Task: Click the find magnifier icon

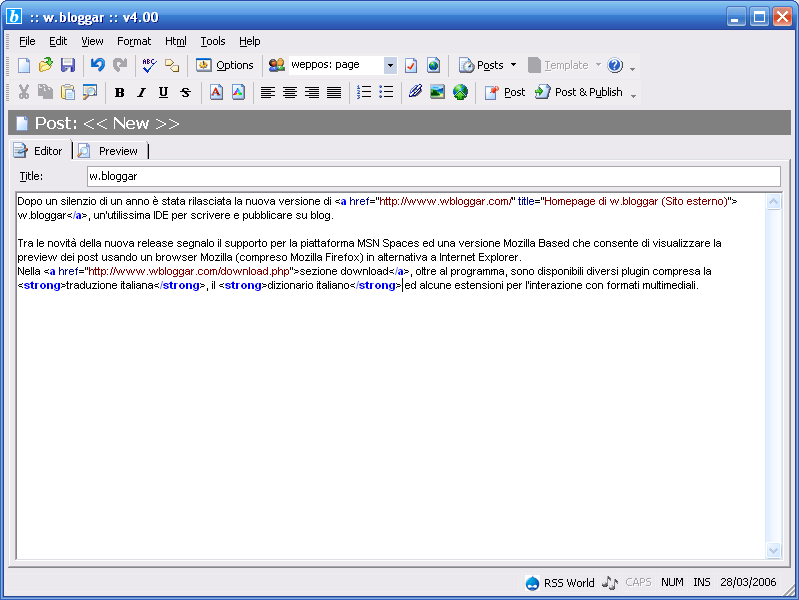Action: [x=90, y=92]
